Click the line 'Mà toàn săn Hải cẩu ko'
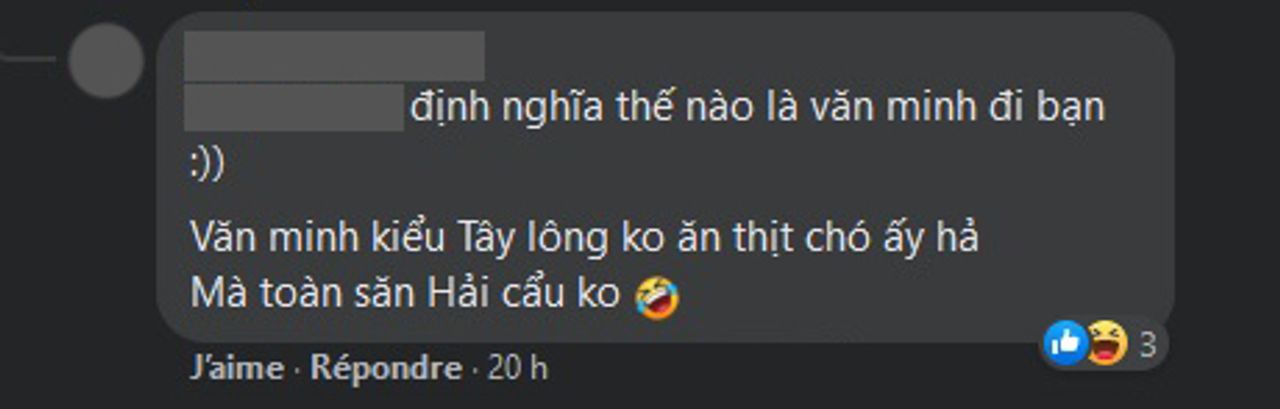Image resolution: width=1280 pixels, height=409 pixels. (404, 295)
